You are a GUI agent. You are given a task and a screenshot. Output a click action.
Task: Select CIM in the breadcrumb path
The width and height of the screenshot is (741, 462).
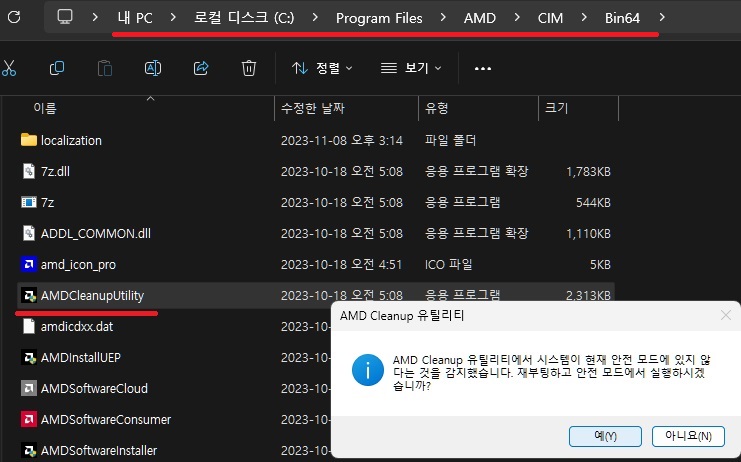coord(550,18)
